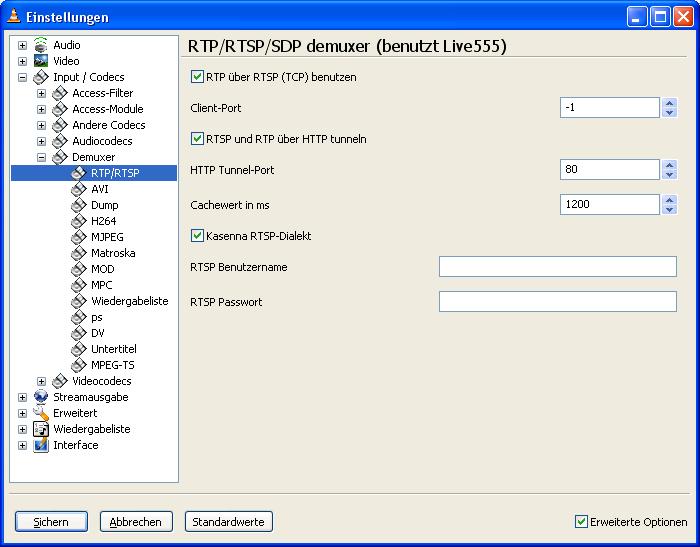Collapse the Demuxer tree node

point(42,157)
